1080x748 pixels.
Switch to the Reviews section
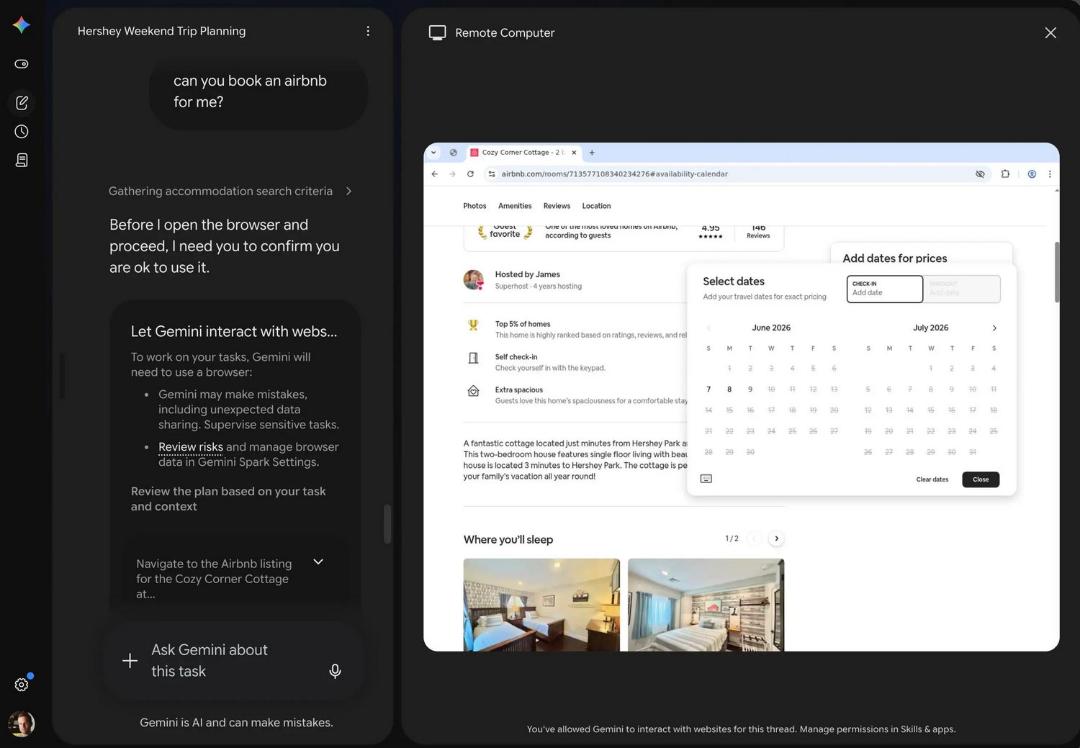557,206
